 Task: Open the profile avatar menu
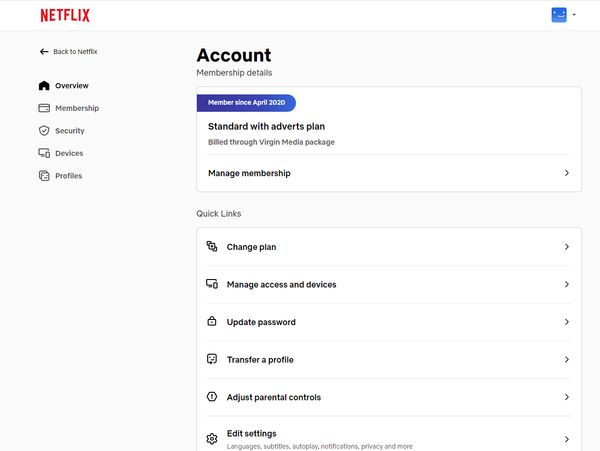(559, 15)
